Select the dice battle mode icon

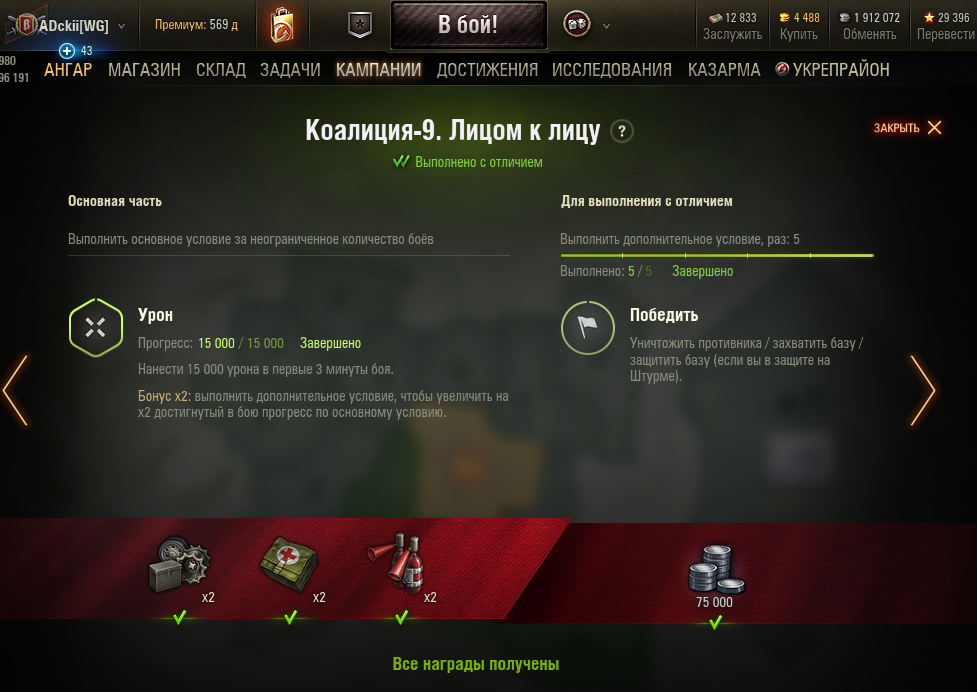(576, 24)
